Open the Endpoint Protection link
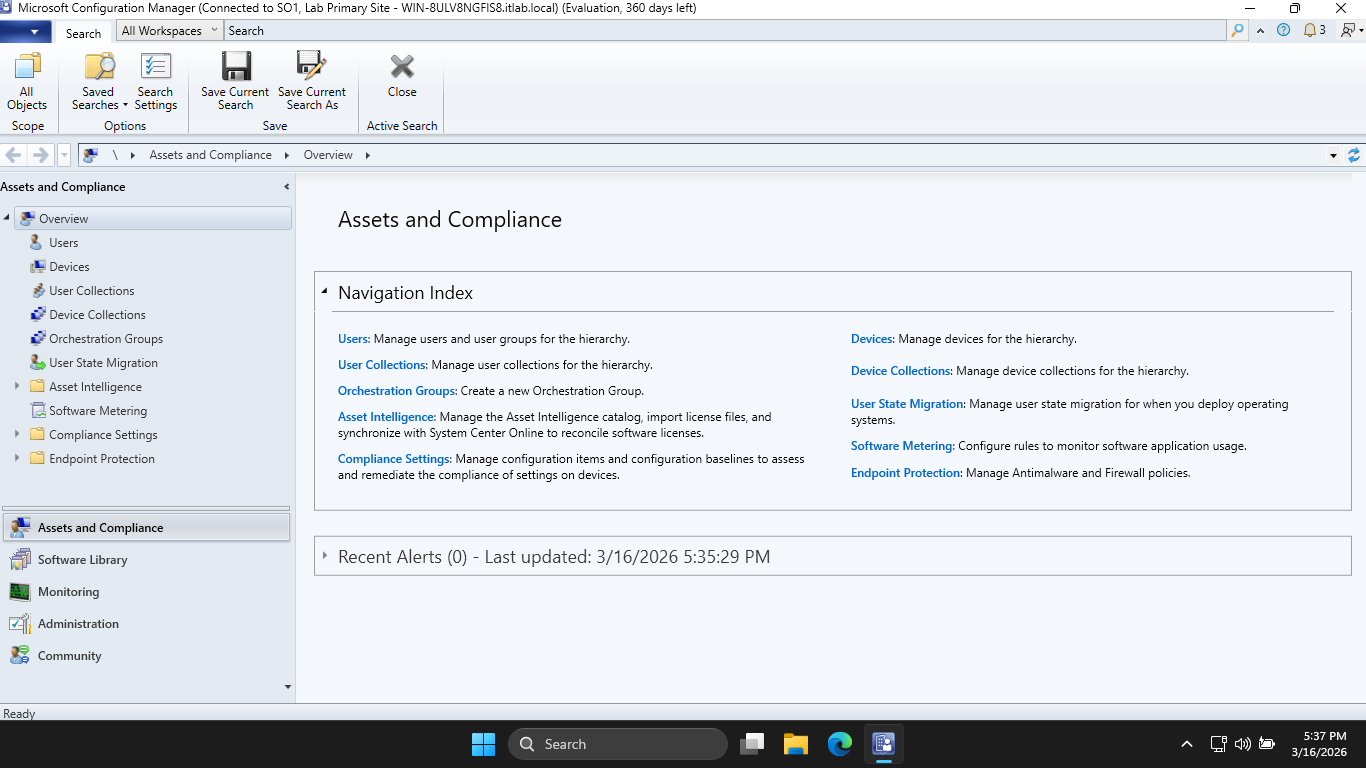The height and width of the screenshot is (768, 1366). (x=905, y=473)
